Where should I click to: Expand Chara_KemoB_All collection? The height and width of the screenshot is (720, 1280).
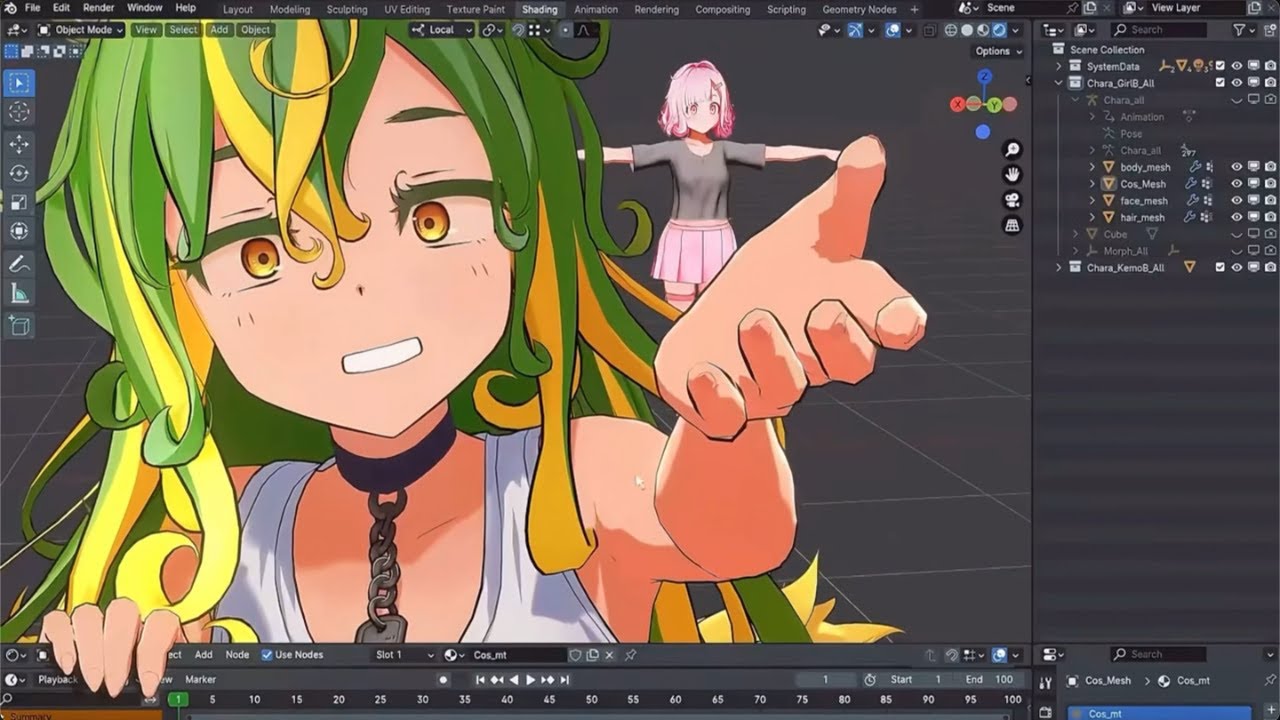pos(1059,267)
